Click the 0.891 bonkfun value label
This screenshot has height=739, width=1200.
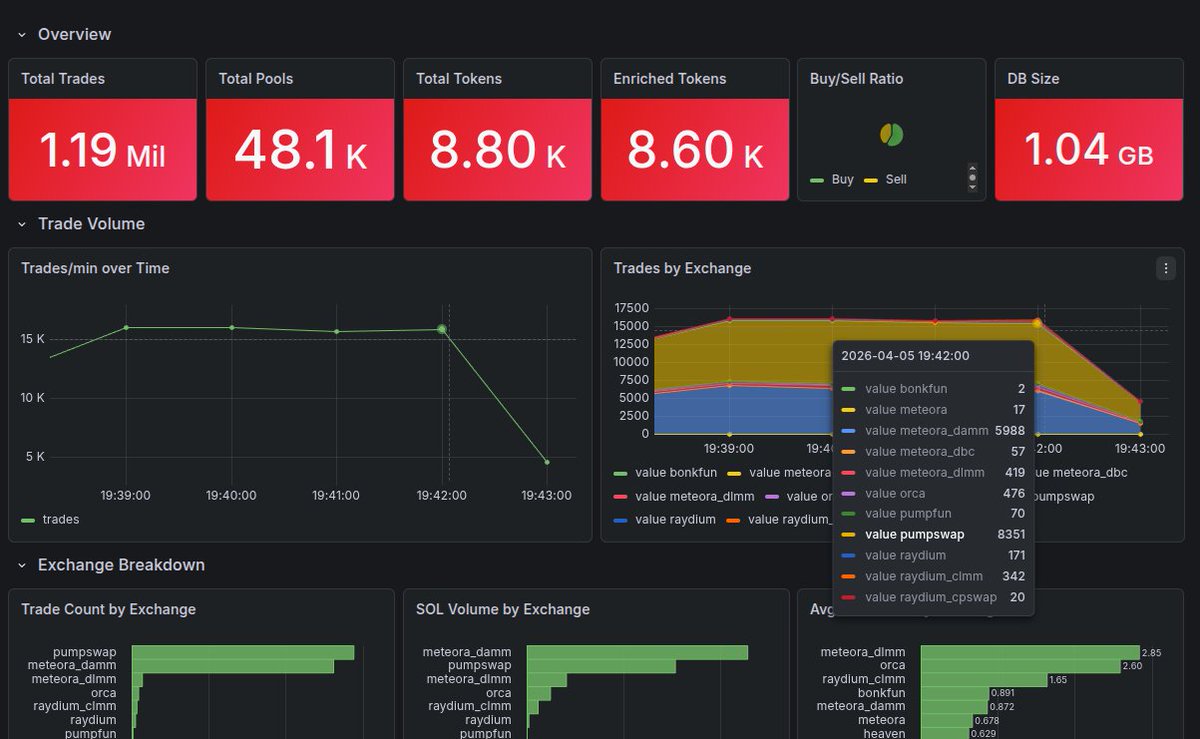(1002, 692)
